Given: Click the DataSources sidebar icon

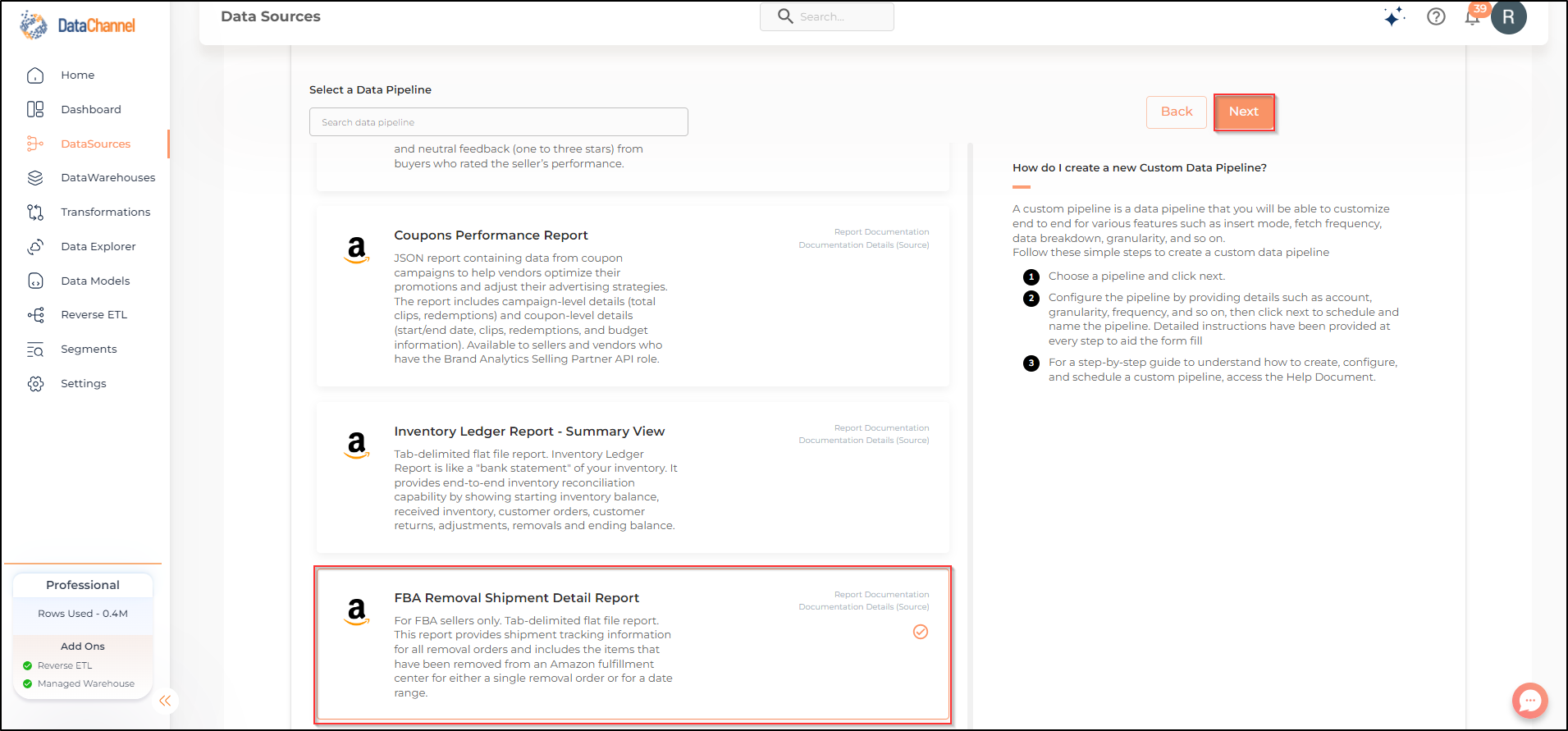Looking at the screenshot, I should click(35, 144).
